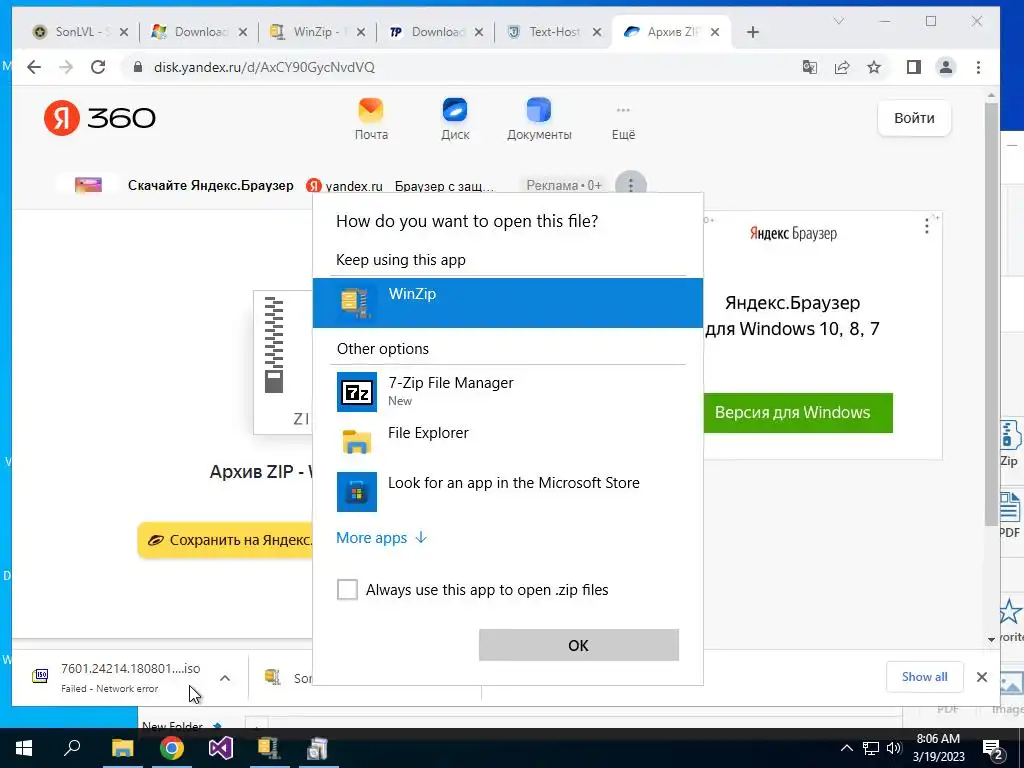Reload the Yandex Disk page
Screen dimensions: 1024x768
[x=98, y=67]
